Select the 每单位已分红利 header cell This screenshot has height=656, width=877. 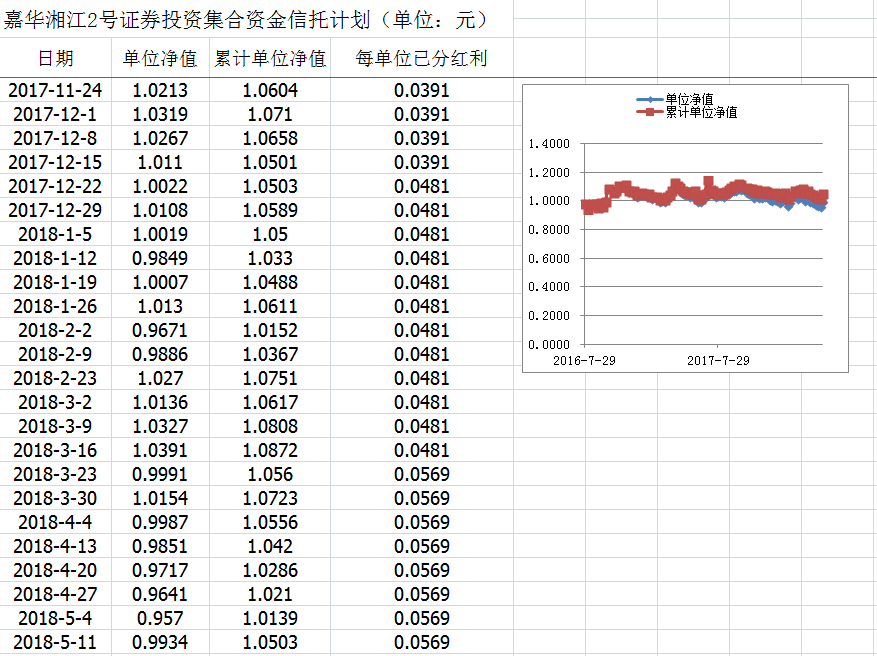click(x=421, y=59)
